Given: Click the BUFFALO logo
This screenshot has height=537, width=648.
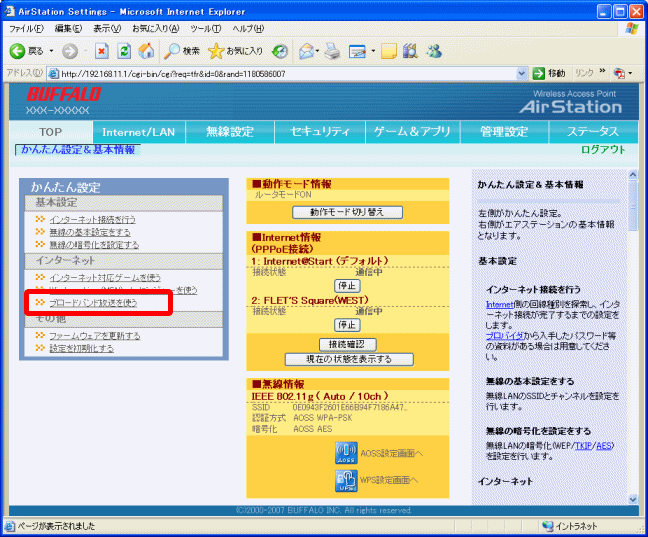Looking at the screenshot, I should (x=64, y=94).
